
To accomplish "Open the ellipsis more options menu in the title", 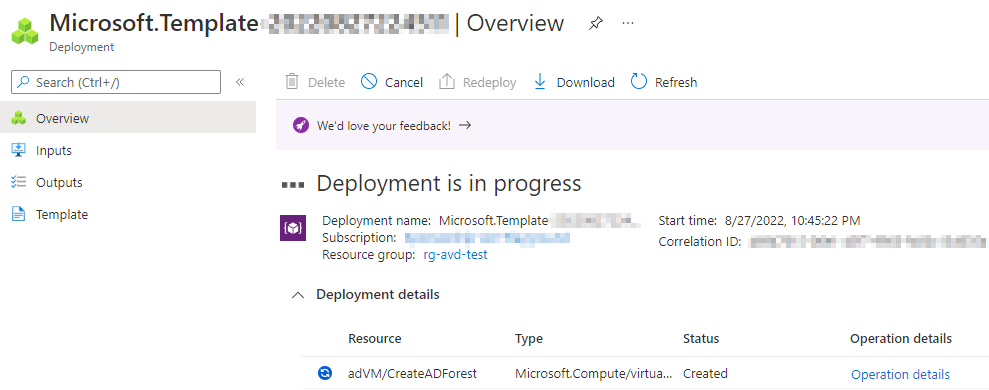I will pyautogui.click(x=628, y=23).
